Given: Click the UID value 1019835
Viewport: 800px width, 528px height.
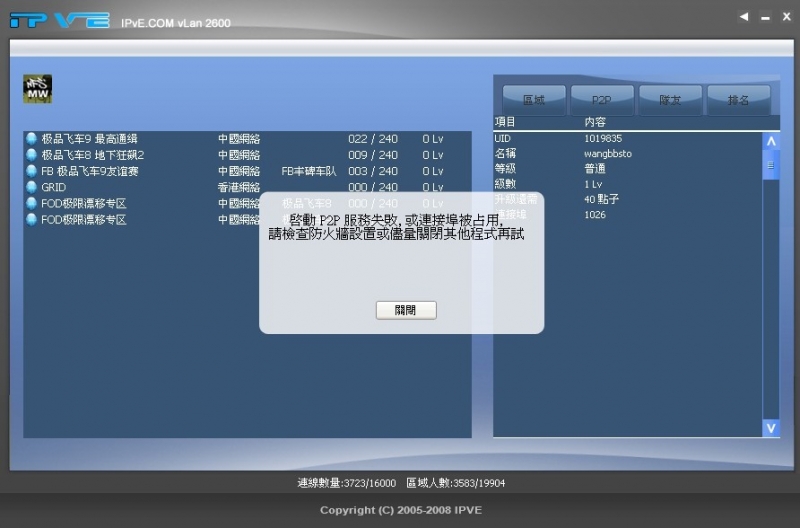Looking at the screenshot, I should coord(603,138).
